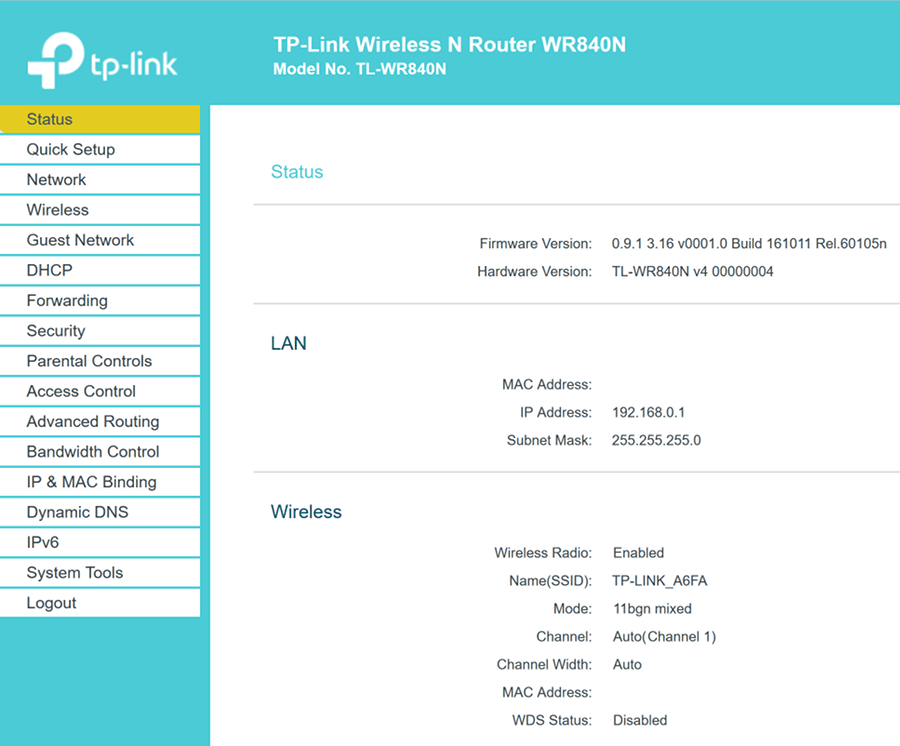Click the Mode label under Wireless
Viewport: 900px width, 746px height.
tap(572, 609)
